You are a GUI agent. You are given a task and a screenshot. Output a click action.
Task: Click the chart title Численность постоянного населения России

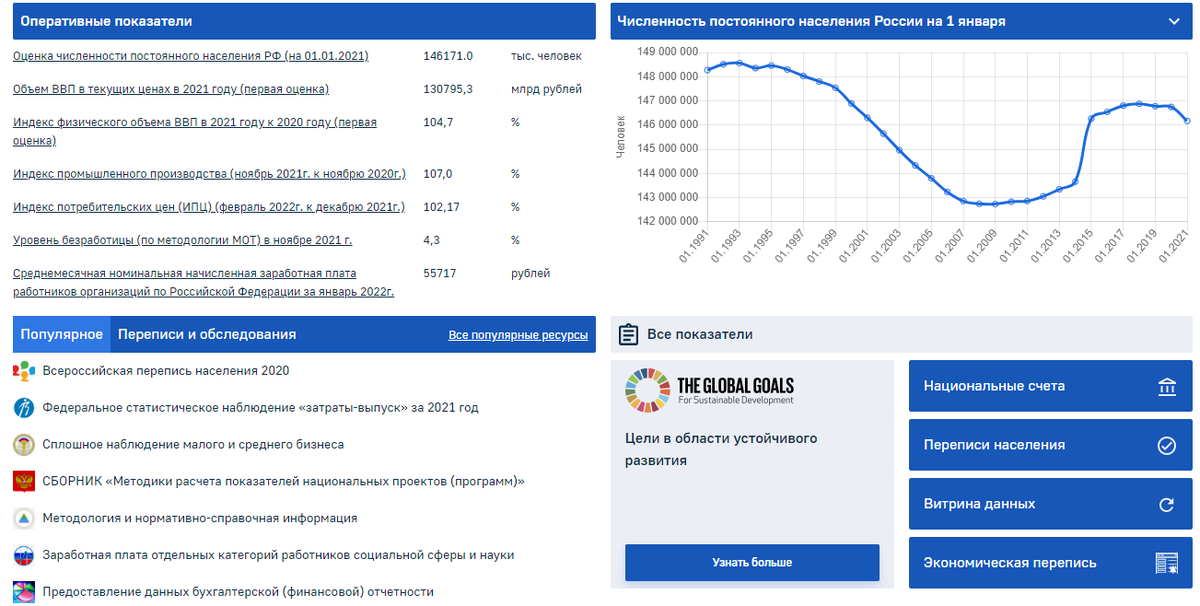coord(812,21)
